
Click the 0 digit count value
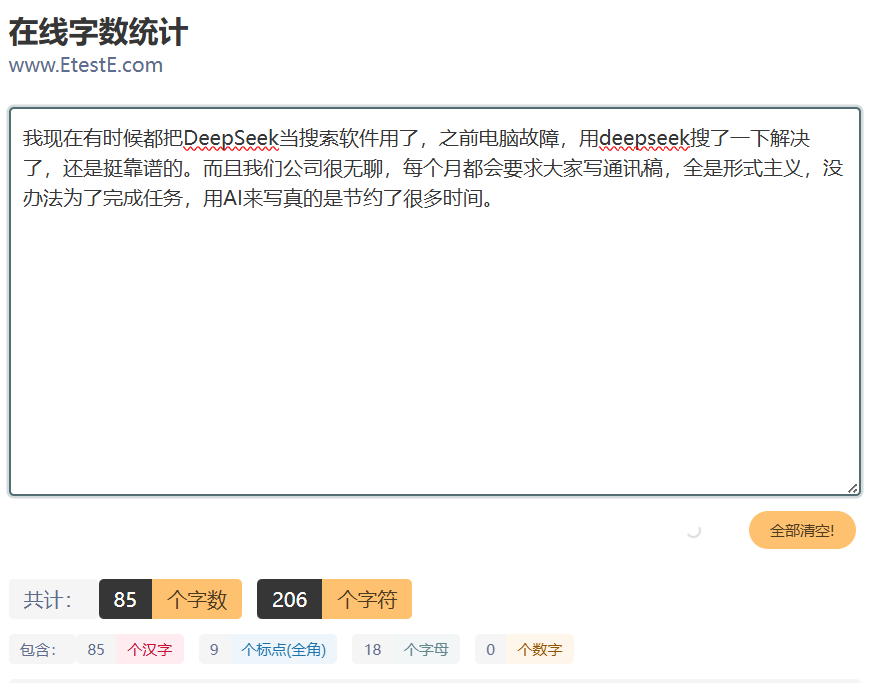[491, 649]
